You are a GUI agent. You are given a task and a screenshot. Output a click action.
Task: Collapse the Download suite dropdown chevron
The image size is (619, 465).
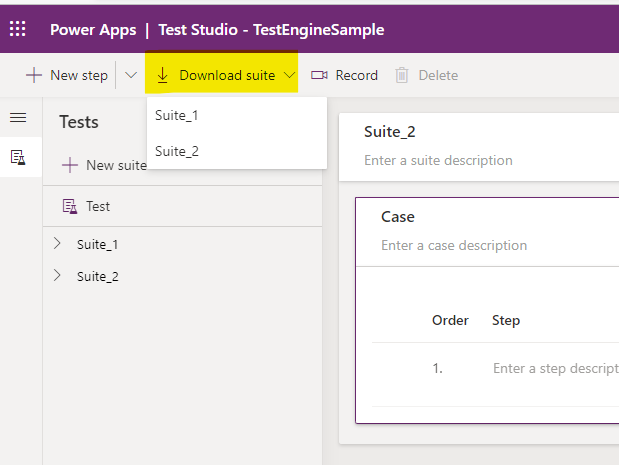point(290,75)
